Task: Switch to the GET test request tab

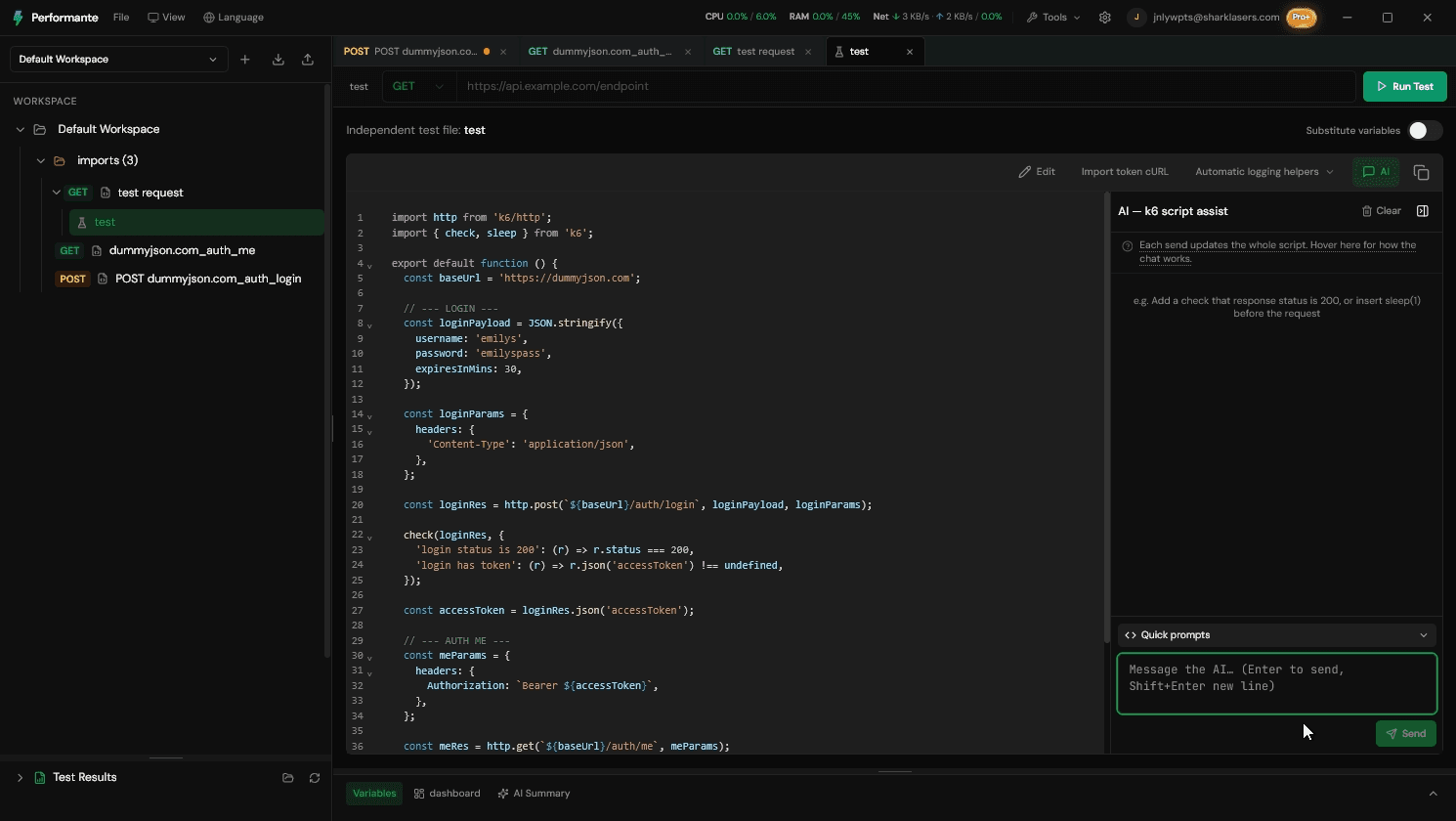Action: (753, 52)
